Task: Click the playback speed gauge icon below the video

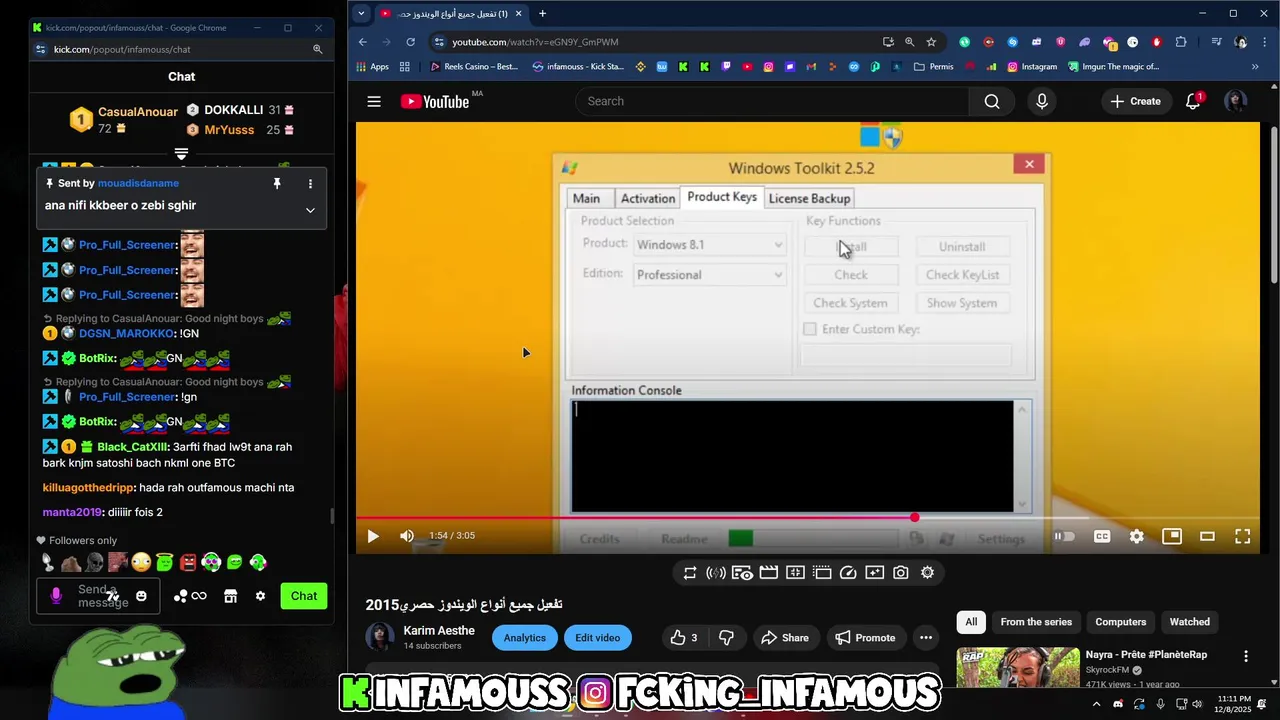Action: pos(848,573)
